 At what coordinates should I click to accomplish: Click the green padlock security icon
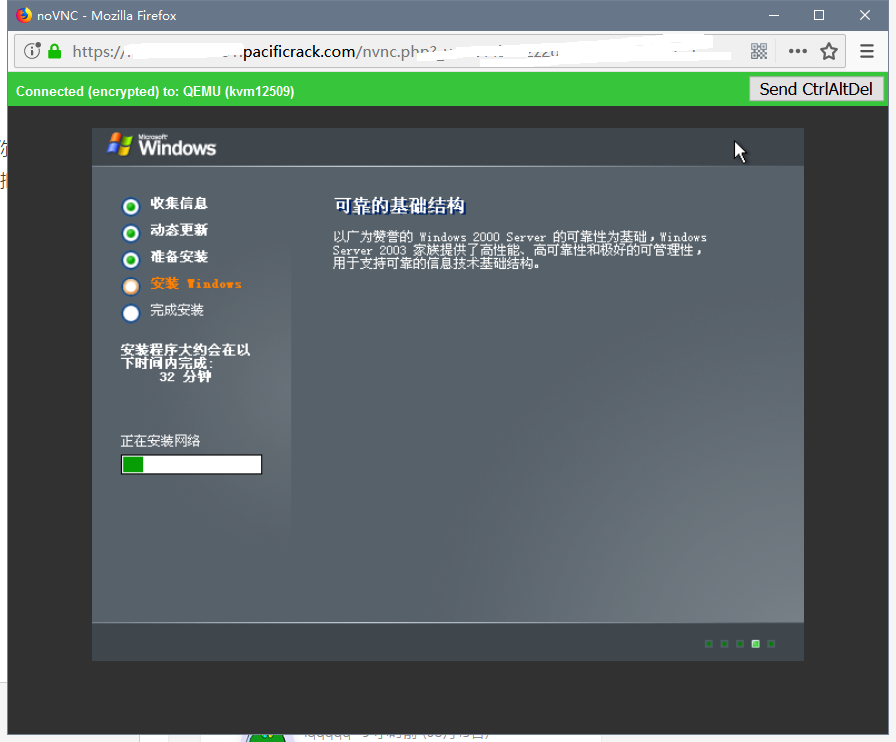pos(54,51)
